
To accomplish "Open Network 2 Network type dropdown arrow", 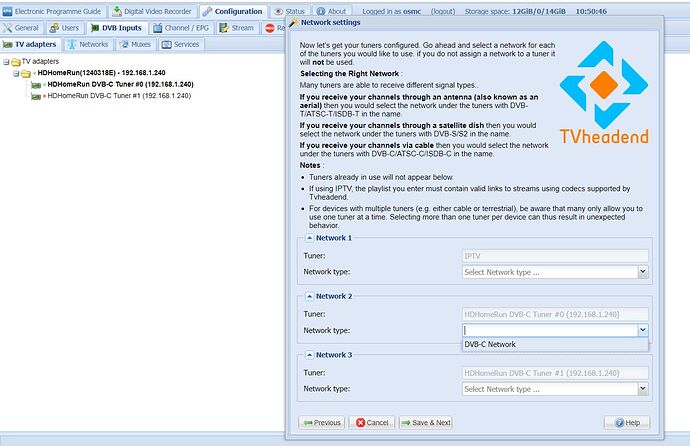I will (x=643, y=330).
